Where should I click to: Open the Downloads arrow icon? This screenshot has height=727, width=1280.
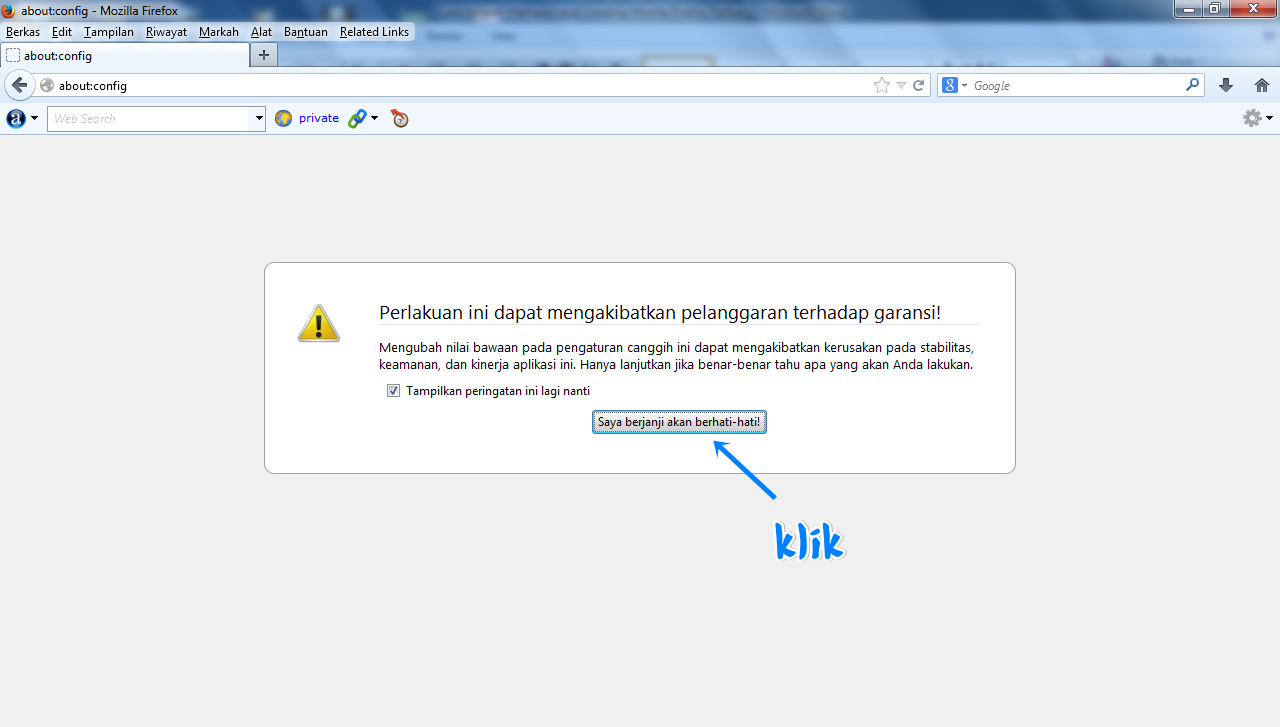pos(1226,85)
